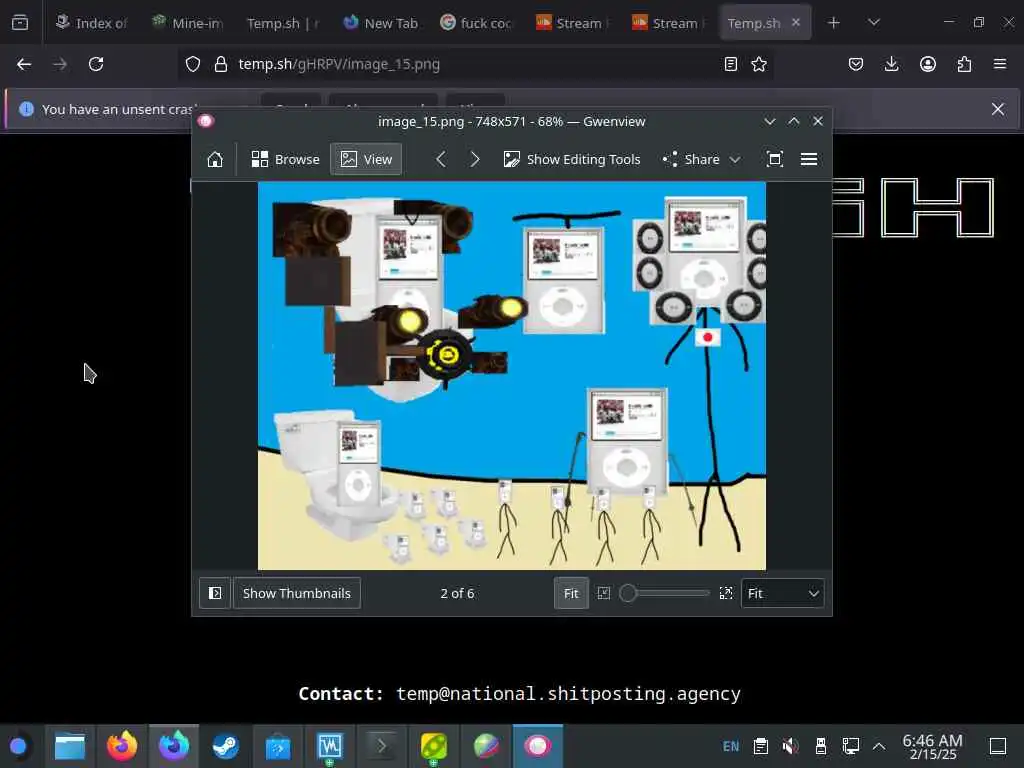1024x768 pixels.
Task: Switch keyboard layout EN indicator
Action: tap(731, 746)
